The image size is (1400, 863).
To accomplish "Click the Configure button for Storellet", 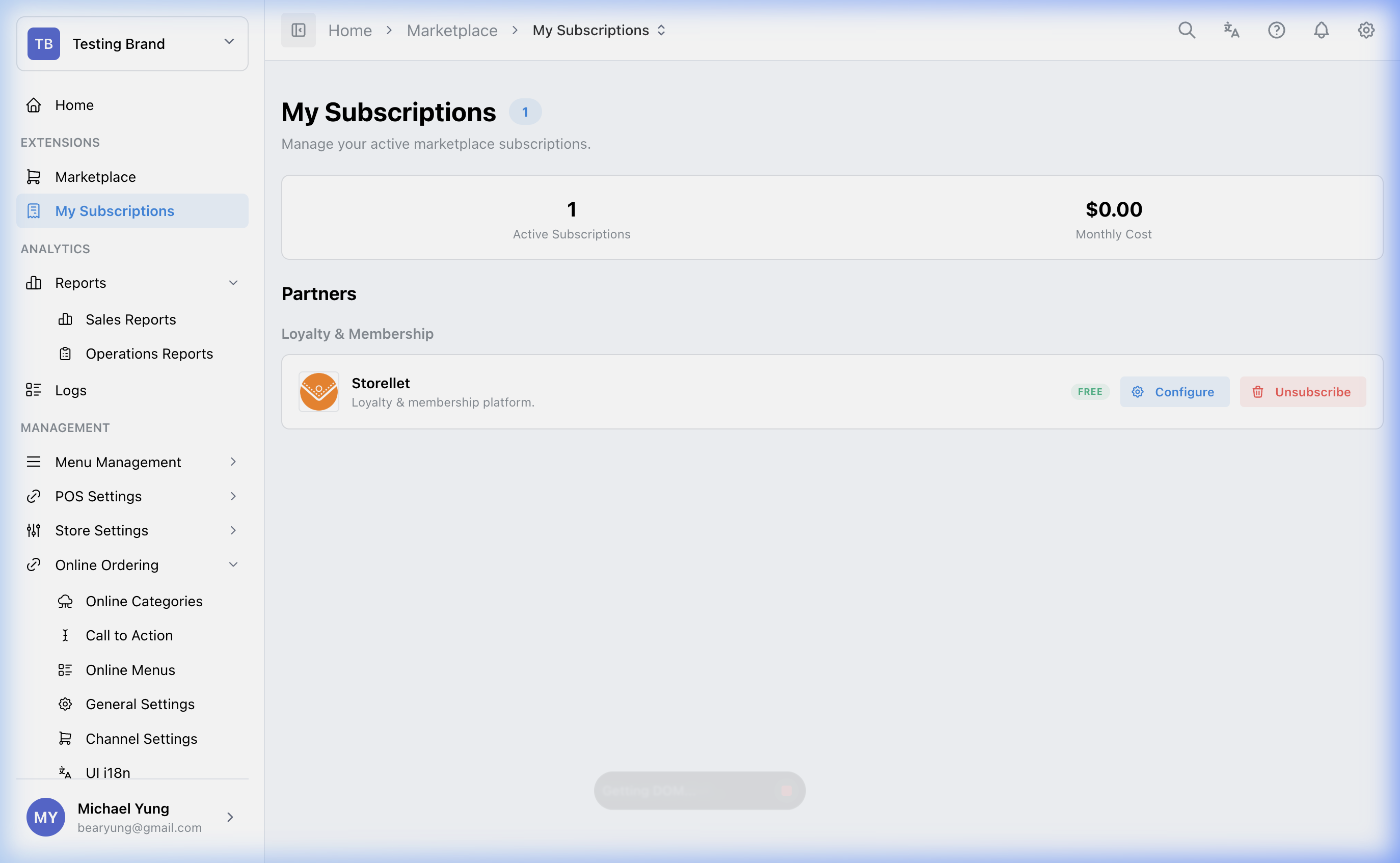I will [x=1174, y=392].
